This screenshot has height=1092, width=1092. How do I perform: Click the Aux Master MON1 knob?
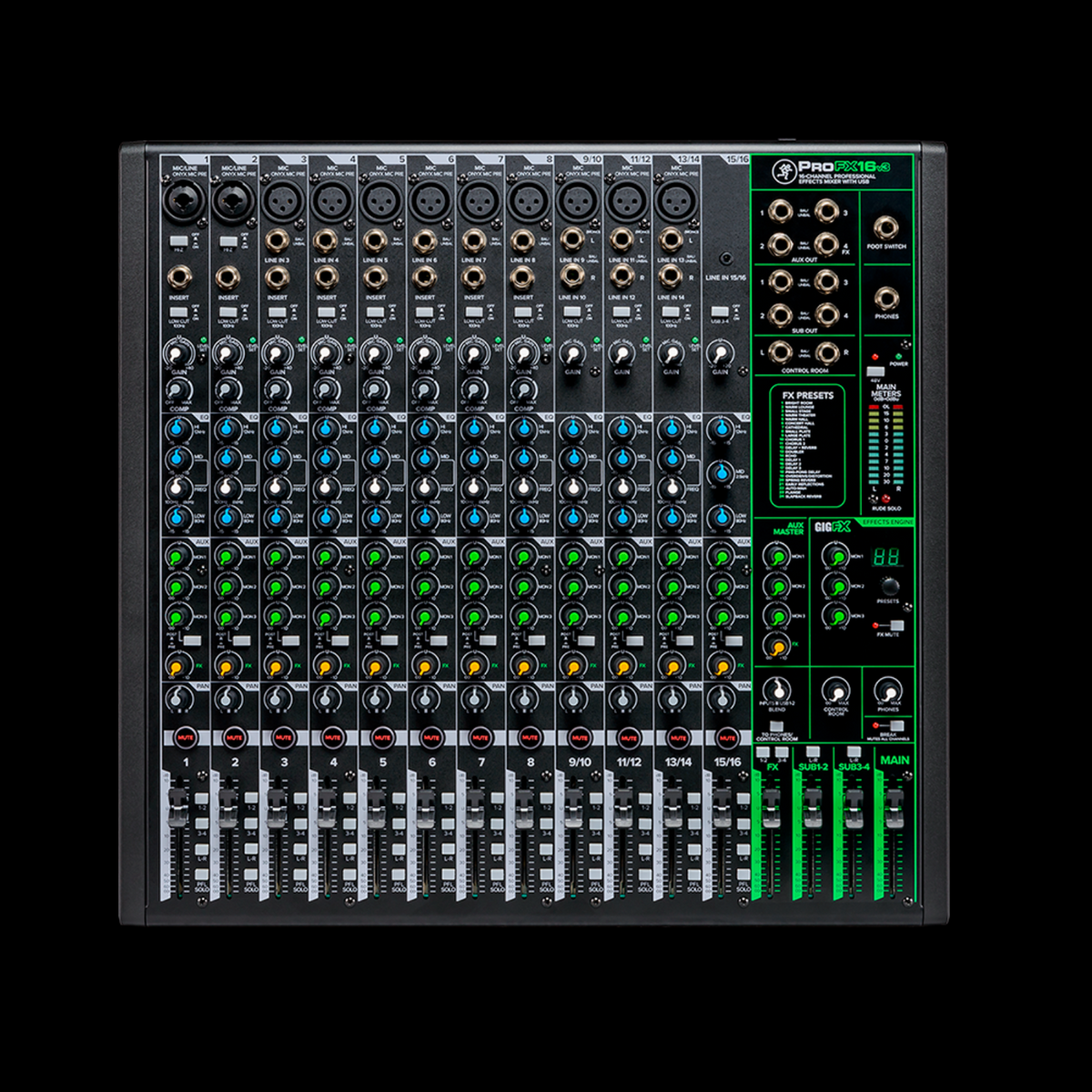pyautogui.click(x=775, y=555)
